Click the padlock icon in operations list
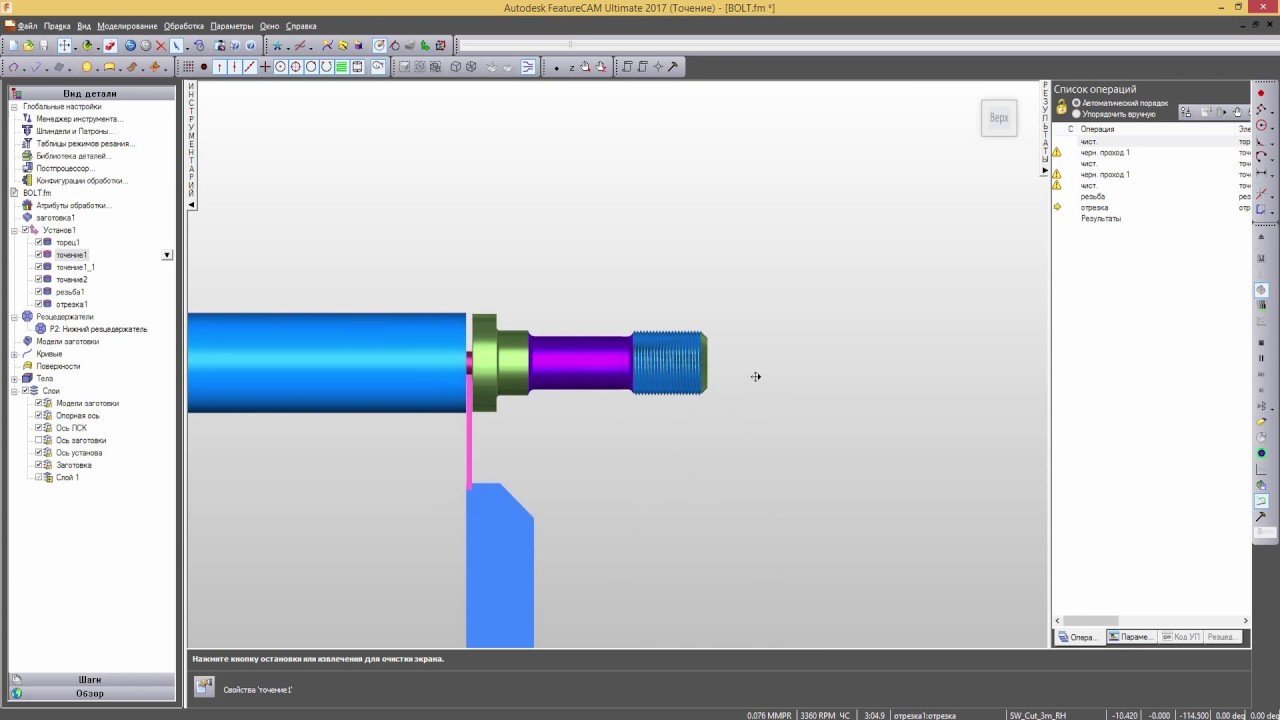The height and width of the screenshot is (720, 1280). 1062,107
